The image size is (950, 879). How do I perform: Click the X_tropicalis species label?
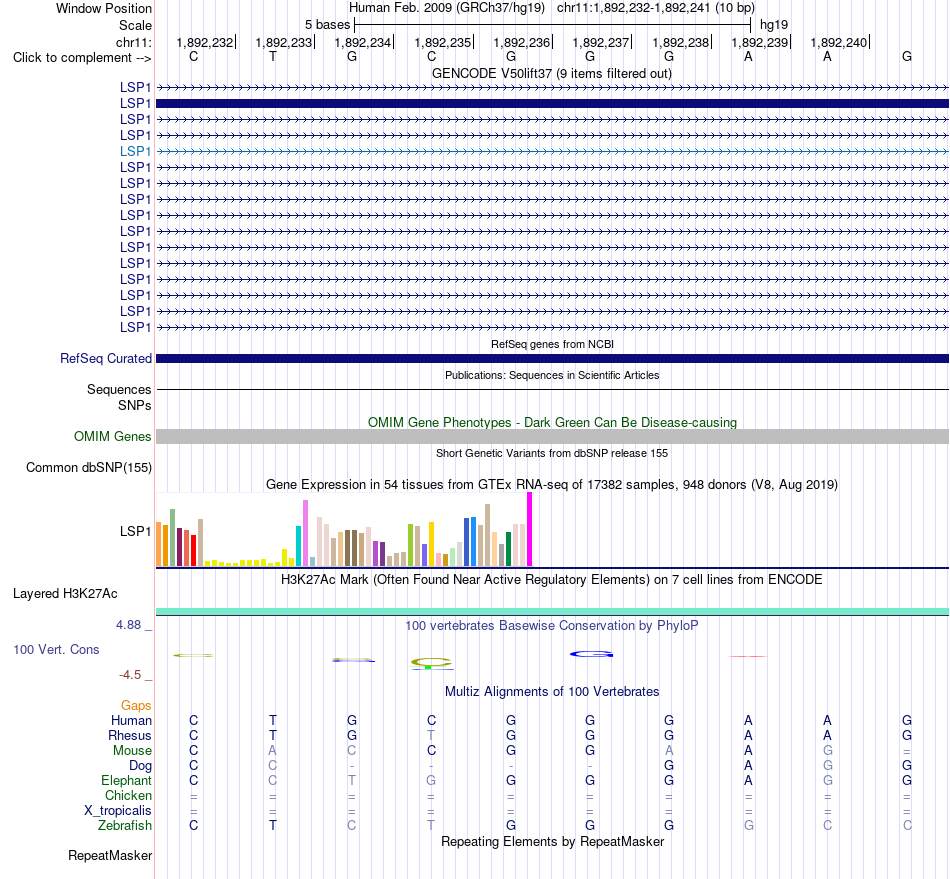(x=118, y=811)
